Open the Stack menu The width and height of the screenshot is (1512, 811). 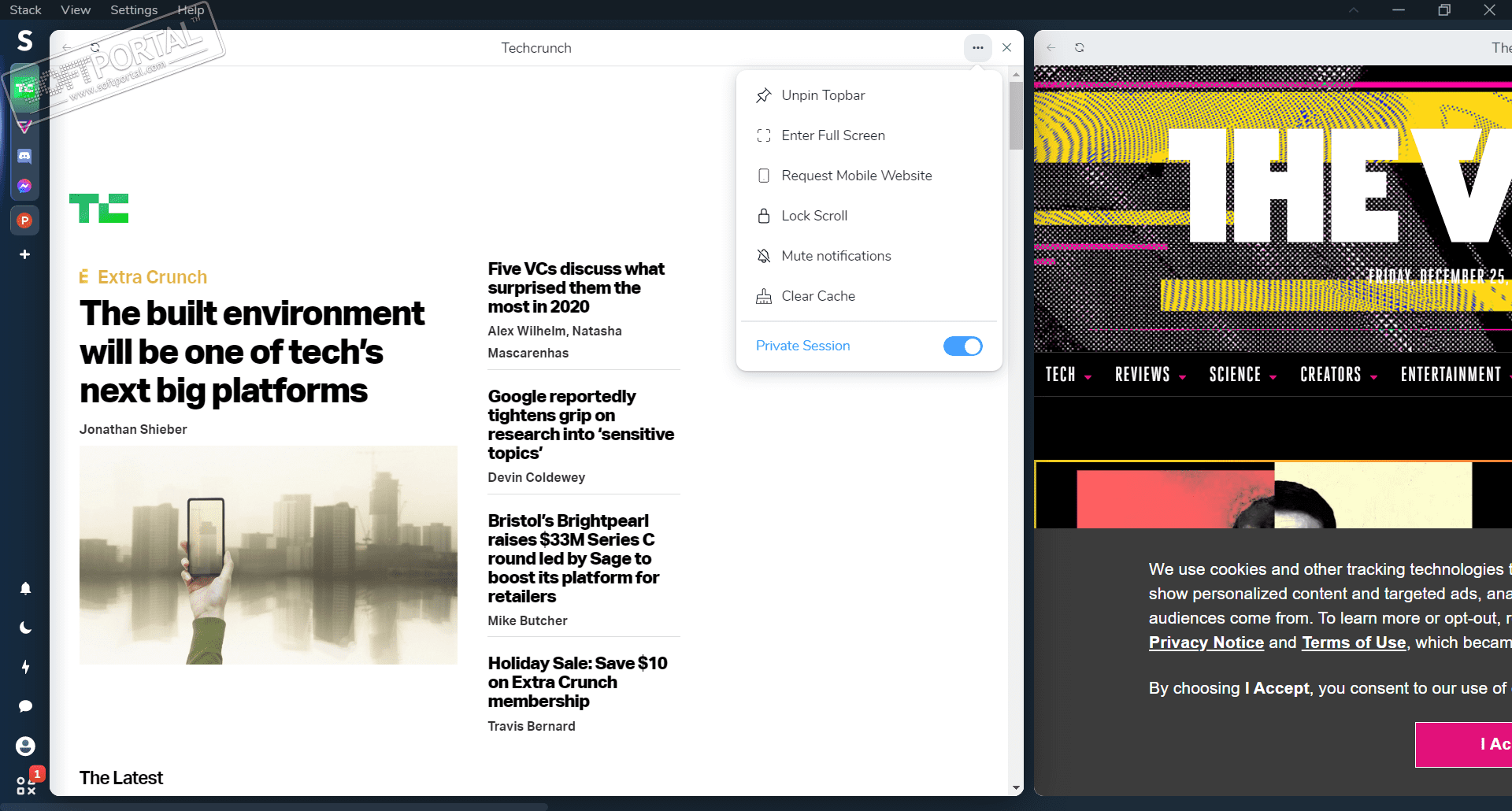click(x=25, y=10)
